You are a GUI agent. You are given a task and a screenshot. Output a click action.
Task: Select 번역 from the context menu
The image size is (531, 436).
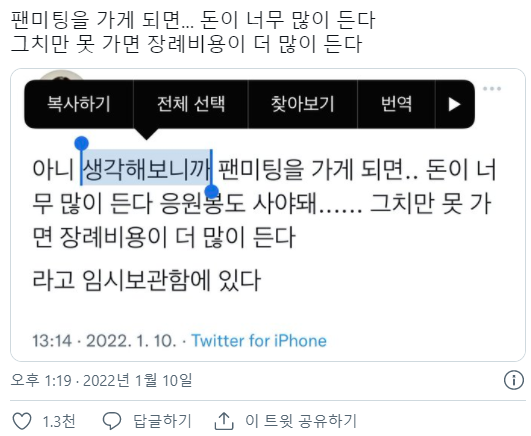396,104
